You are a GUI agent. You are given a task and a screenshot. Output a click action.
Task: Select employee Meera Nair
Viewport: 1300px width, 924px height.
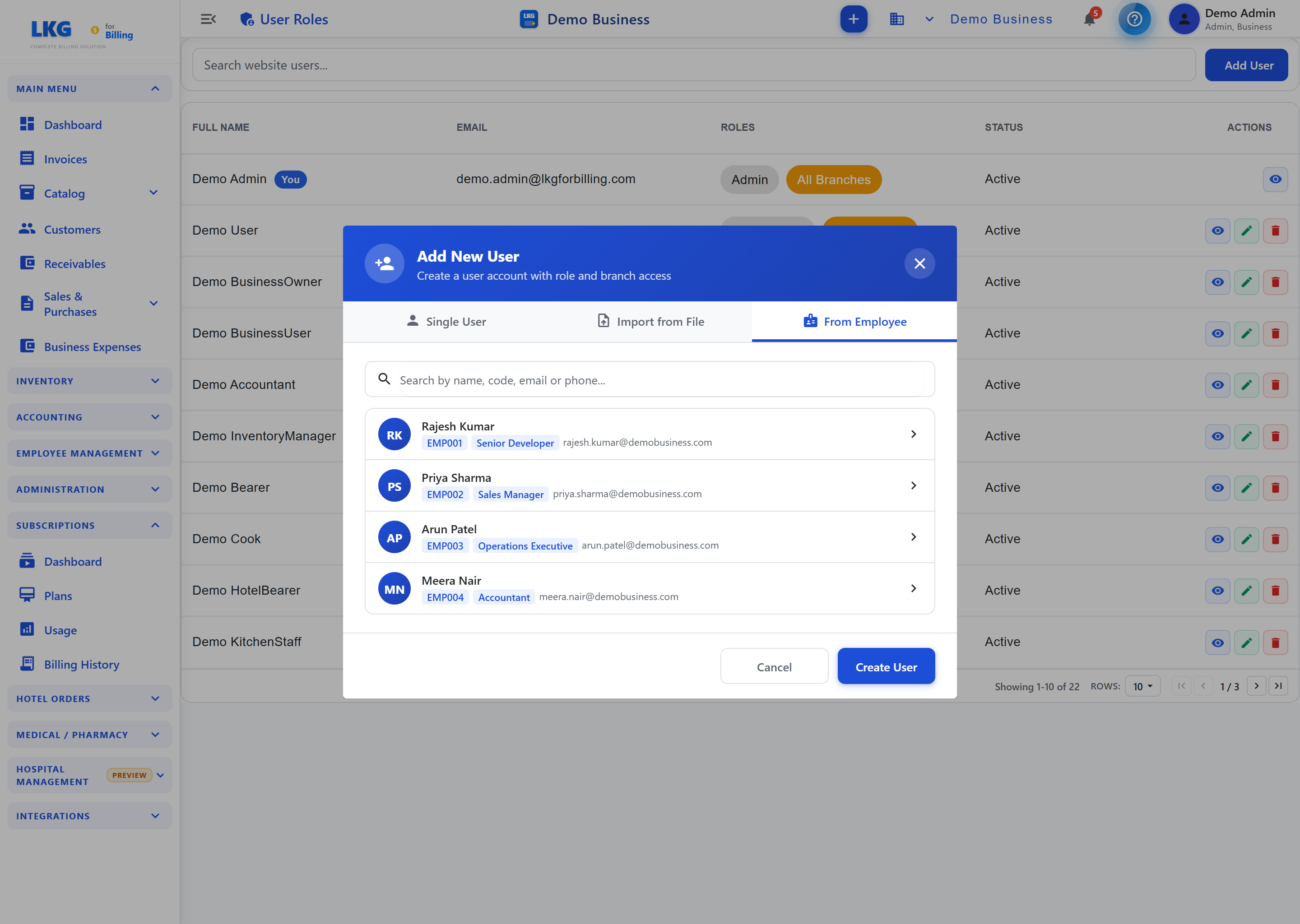[650, 588]
